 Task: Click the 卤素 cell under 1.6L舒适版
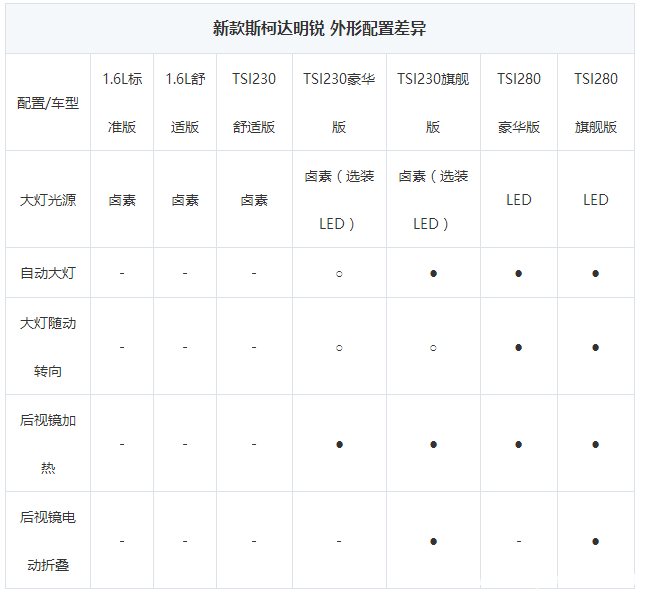(185, 199)
